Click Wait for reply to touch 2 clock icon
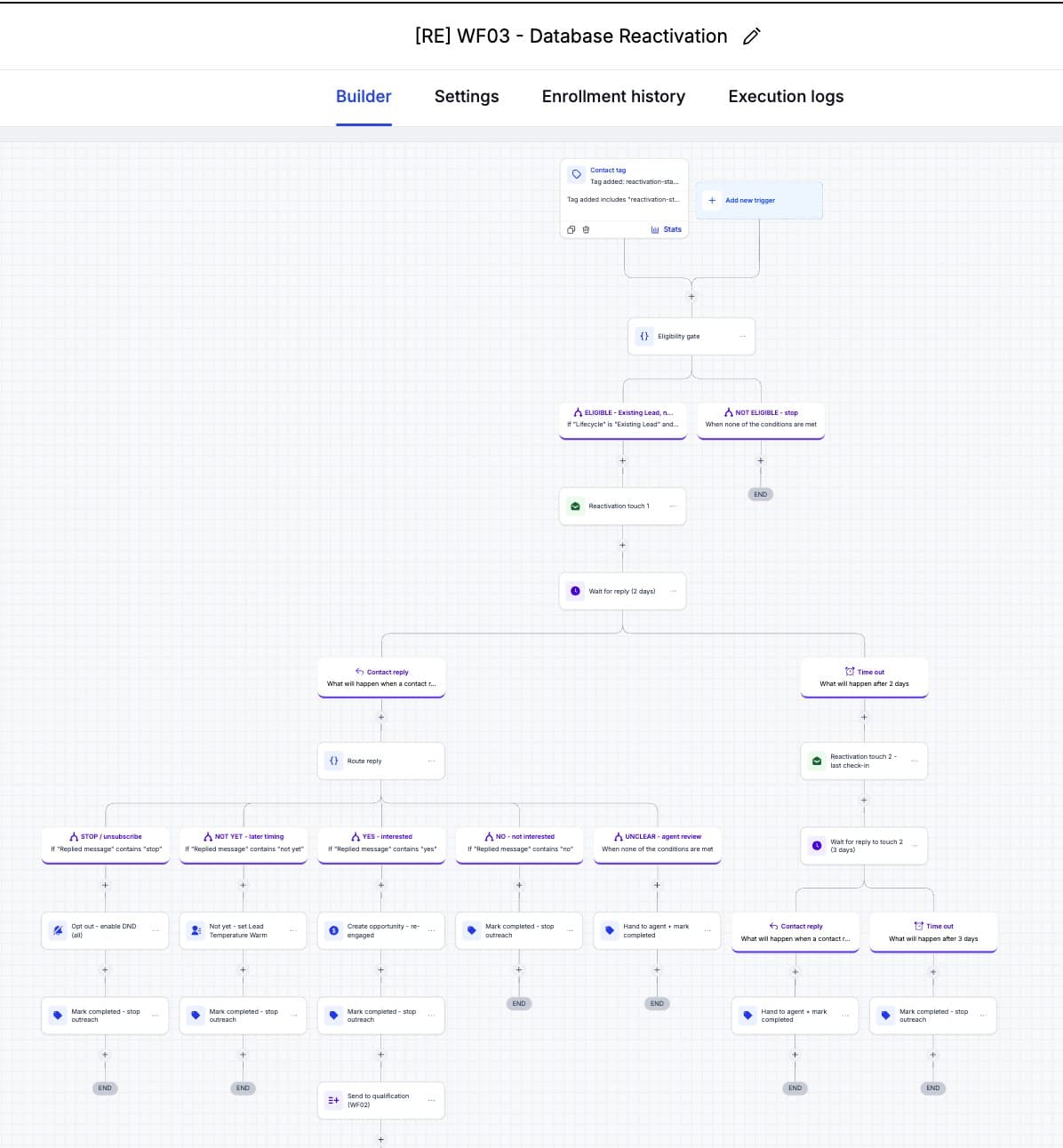The width and height of the screenshot is (1063, 1148). (817, 845)
